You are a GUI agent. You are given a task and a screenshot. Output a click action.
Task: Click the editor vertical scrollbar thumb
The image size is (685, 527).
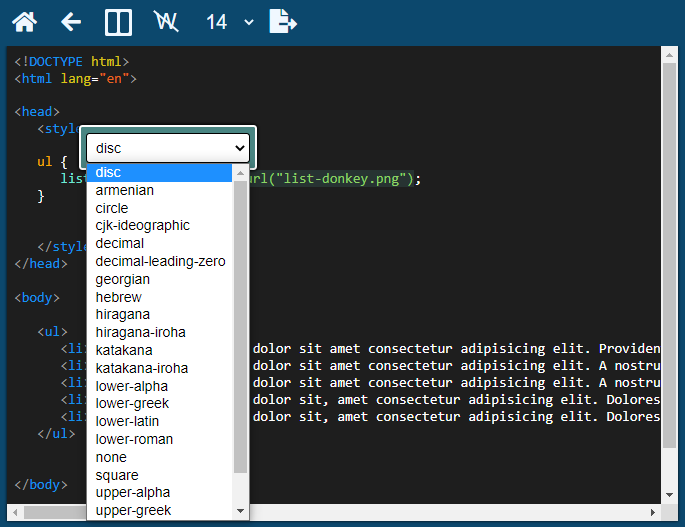click(669, 255)
